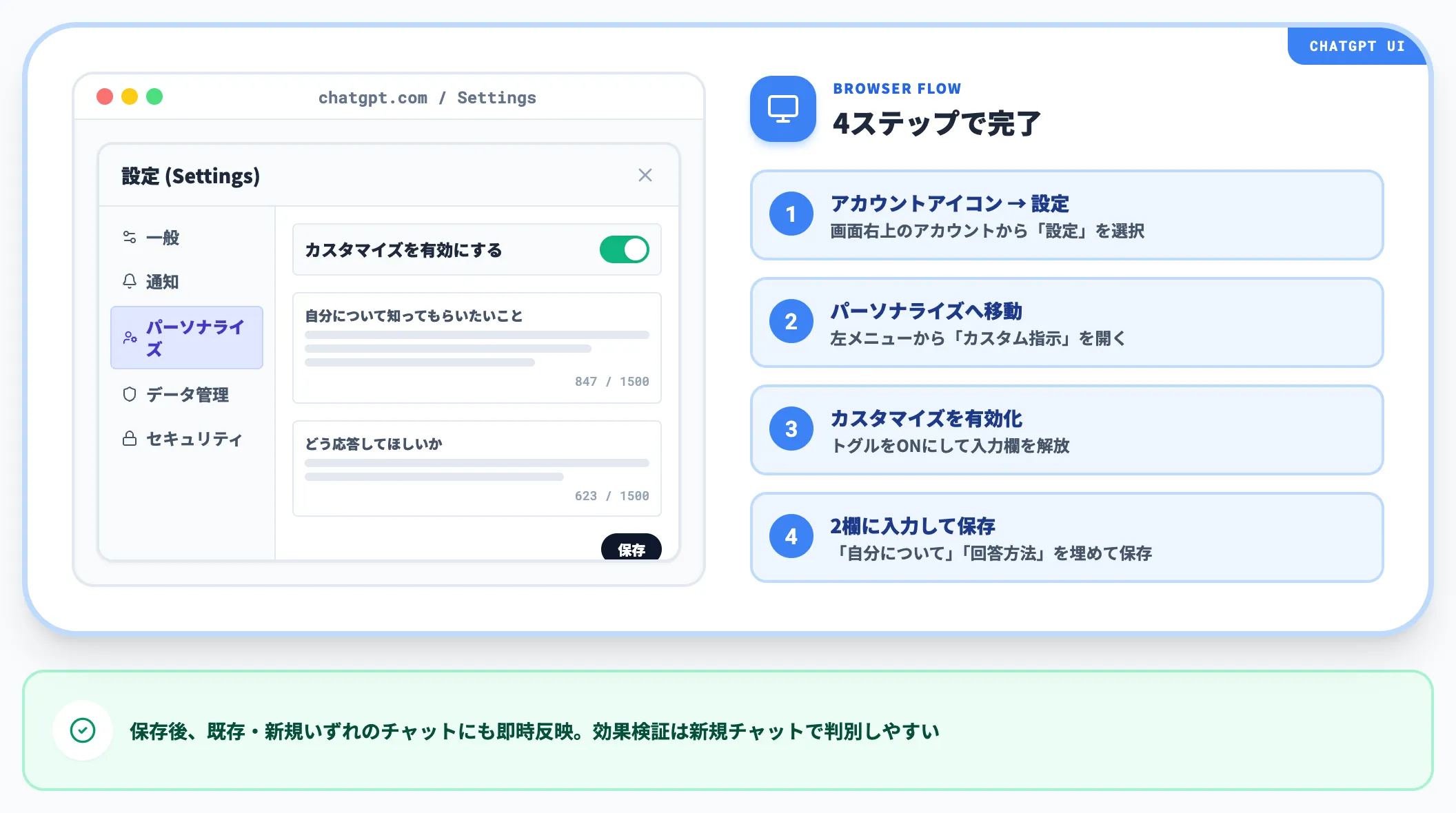Click the 4ステップで完了 heading
1456x813 pixels.
tap(937, 123)
